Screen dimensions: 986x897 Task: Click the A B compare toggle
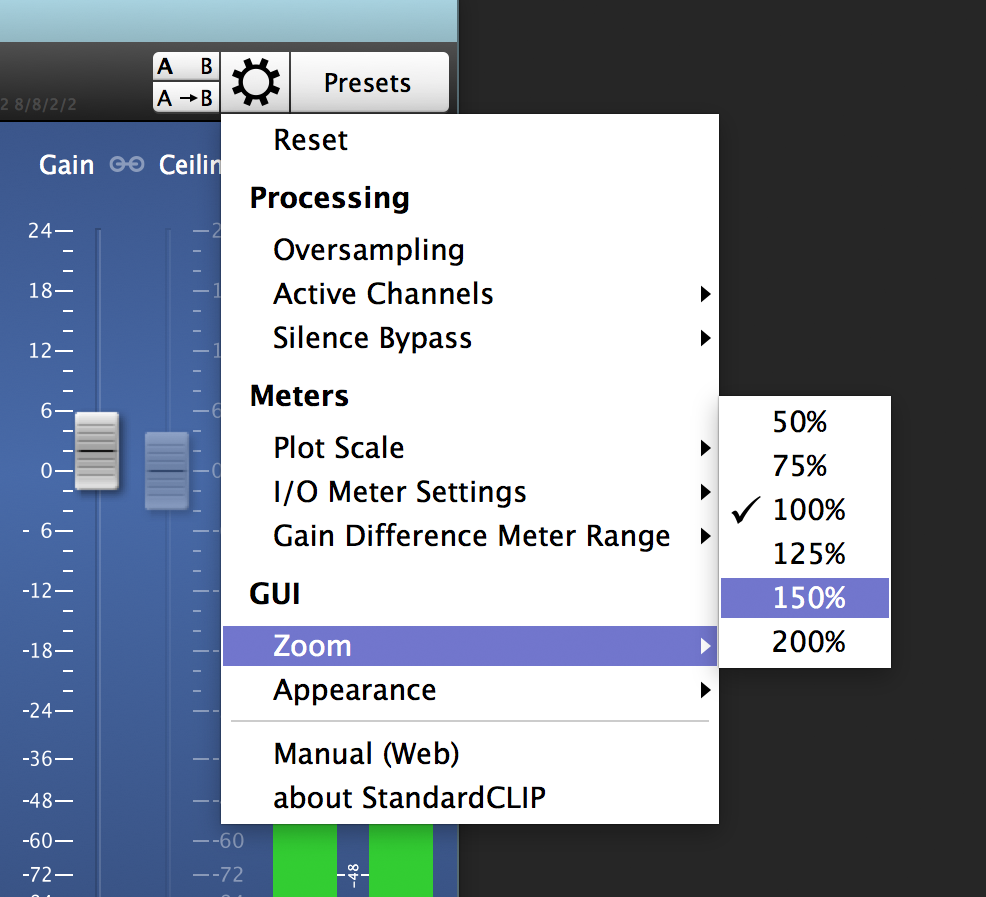coord(186,67)
